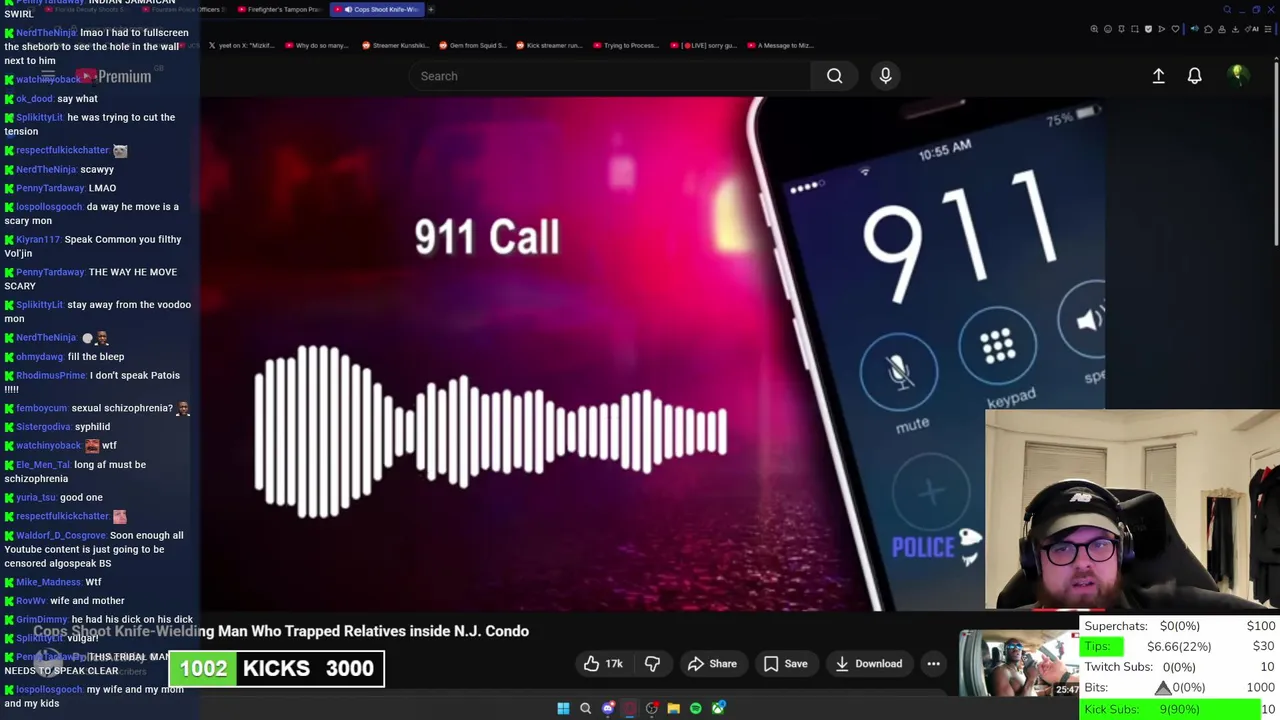1280x720 pixels.
Task: Open the Streamer Kunshiki... bookmark
Action: (395, 45)
